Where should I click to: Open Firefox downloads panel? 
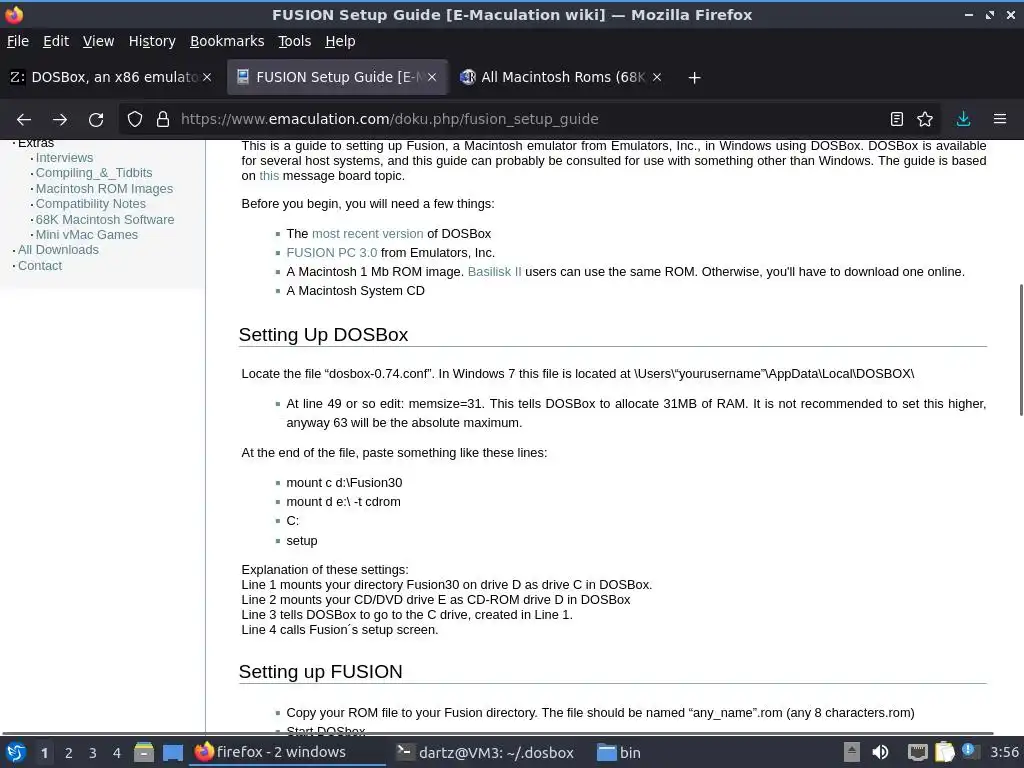tap(963, 119)
